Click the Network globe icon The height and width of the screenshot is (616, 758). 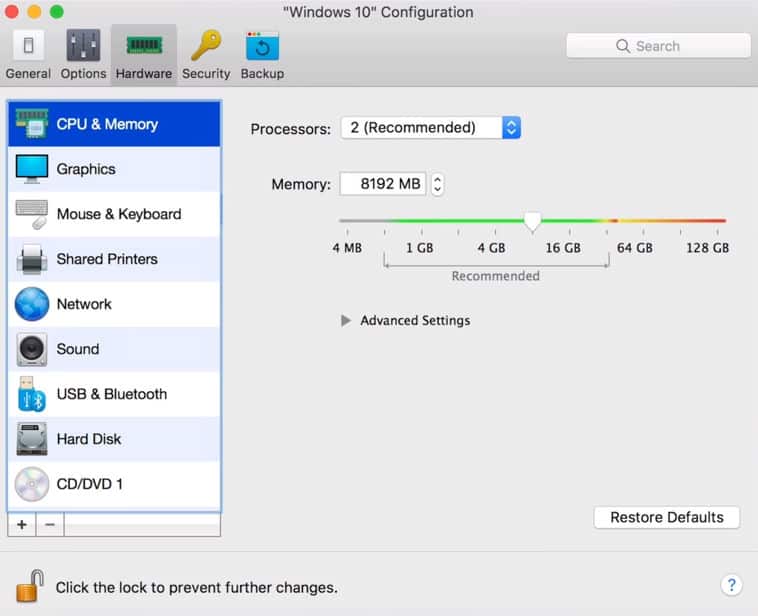pyautogui.click(x=31, y=304)
